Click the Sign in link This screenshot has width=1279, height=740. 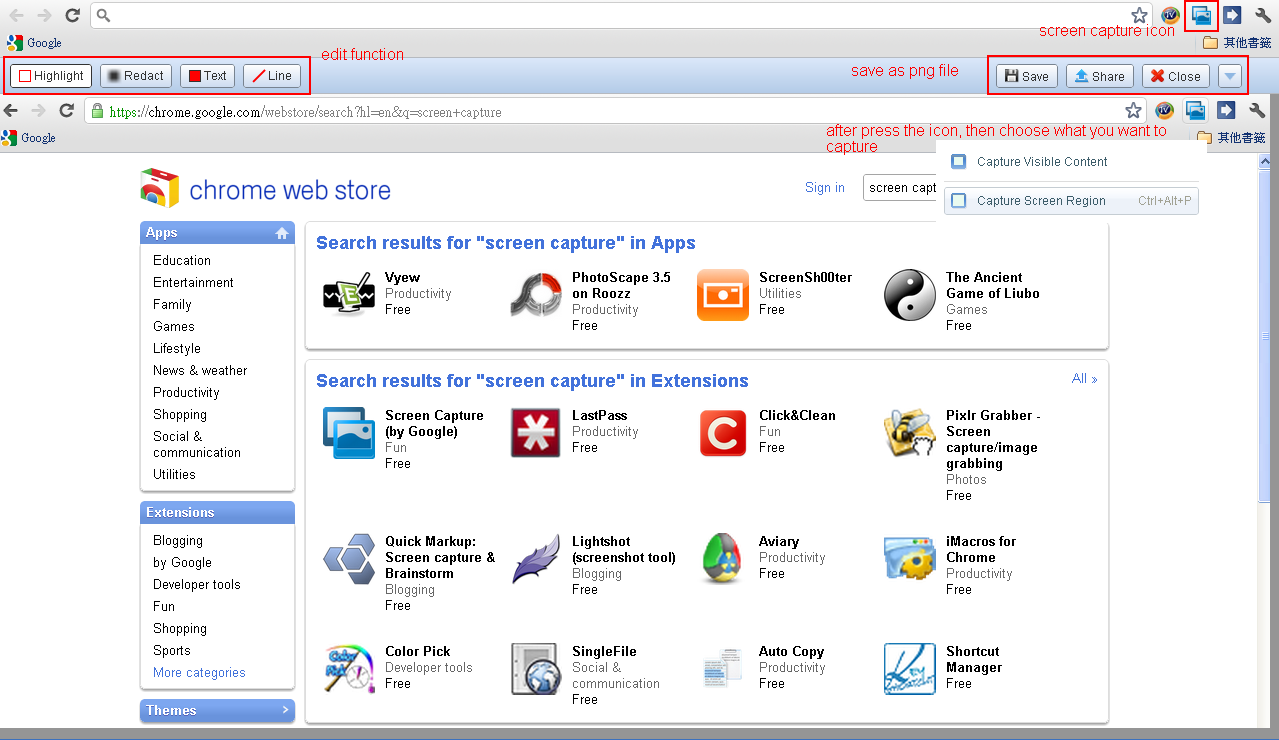tap(824, 187)
